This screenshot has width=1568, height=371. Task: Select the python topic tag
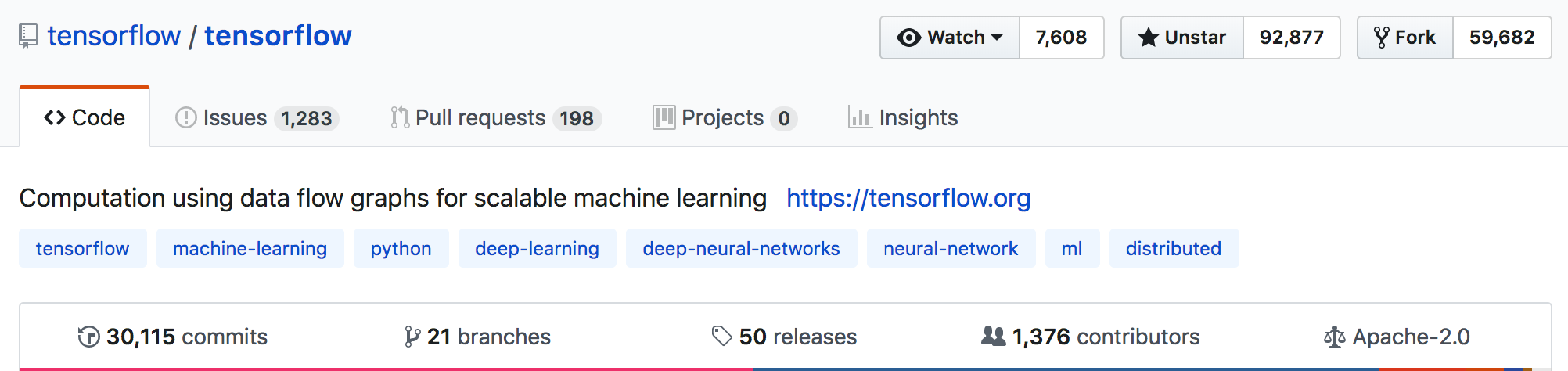[401, 248]
